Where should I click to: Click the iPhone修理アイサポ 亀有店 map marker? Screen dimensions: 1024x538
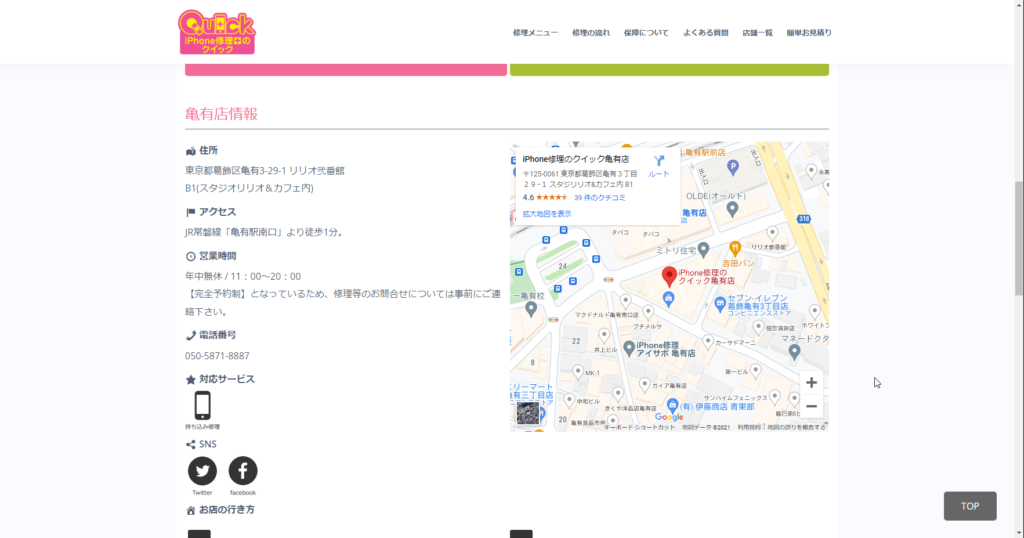[629, 349]
